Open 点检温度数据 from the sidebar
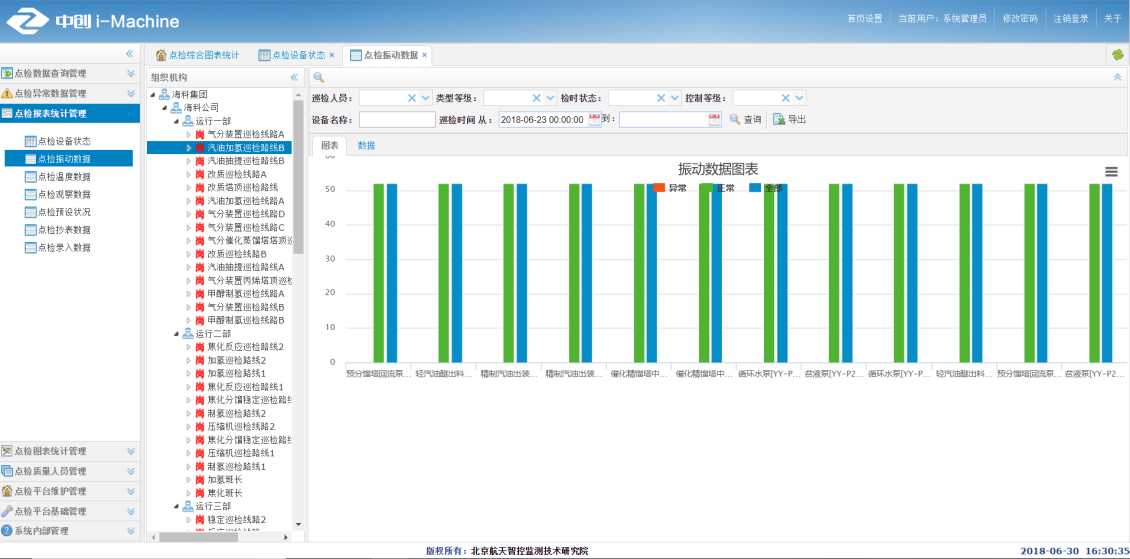This screenshot has height=559, width=1130. [x=63, y=176]
